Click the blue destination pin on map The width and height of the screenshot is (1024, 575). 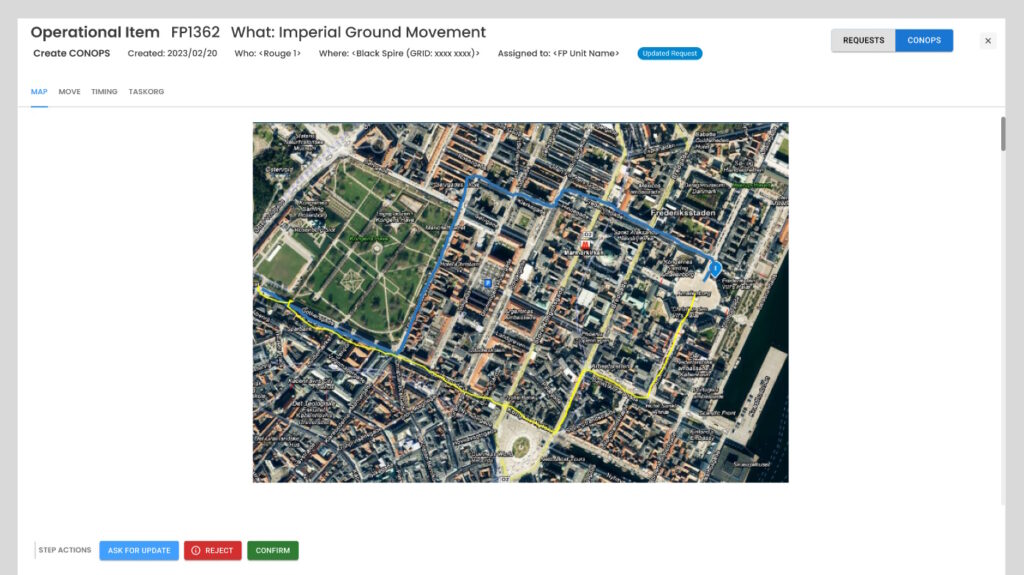tap(715, 268)
